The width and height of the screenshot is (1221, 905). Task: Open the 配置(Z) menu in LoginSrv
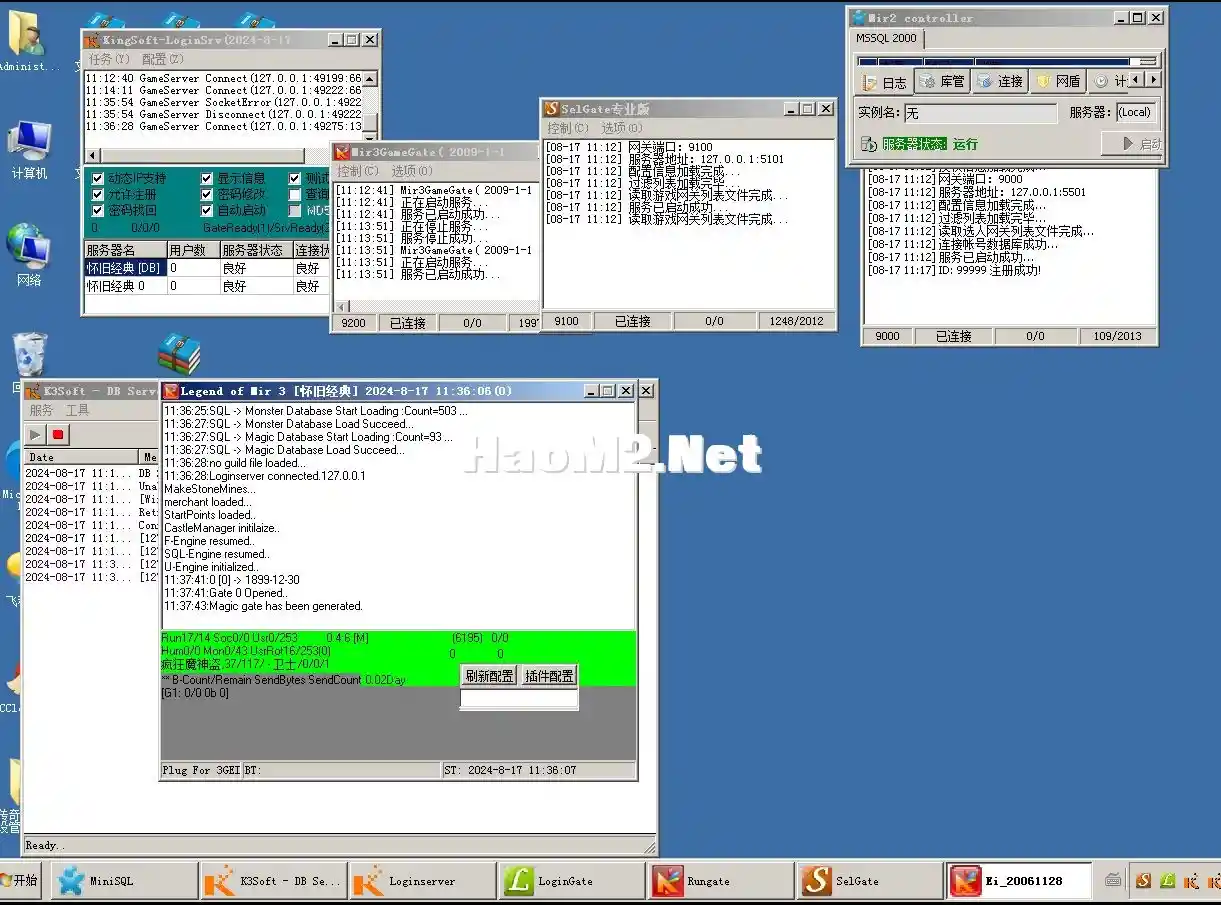pos(163,59)
